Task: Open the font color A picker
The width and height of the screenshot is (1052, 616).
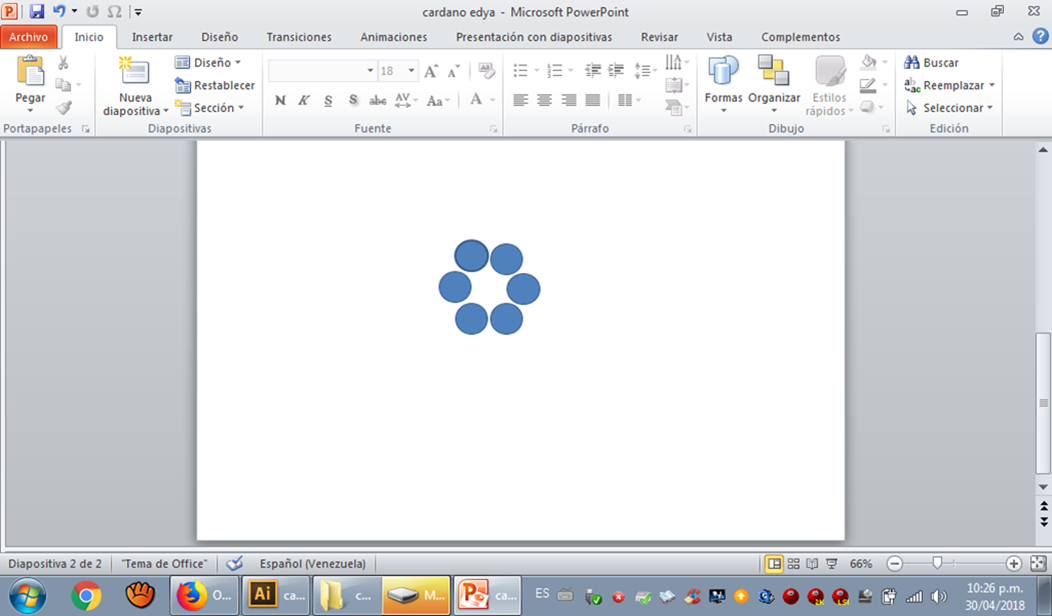Action: point(476,101)
